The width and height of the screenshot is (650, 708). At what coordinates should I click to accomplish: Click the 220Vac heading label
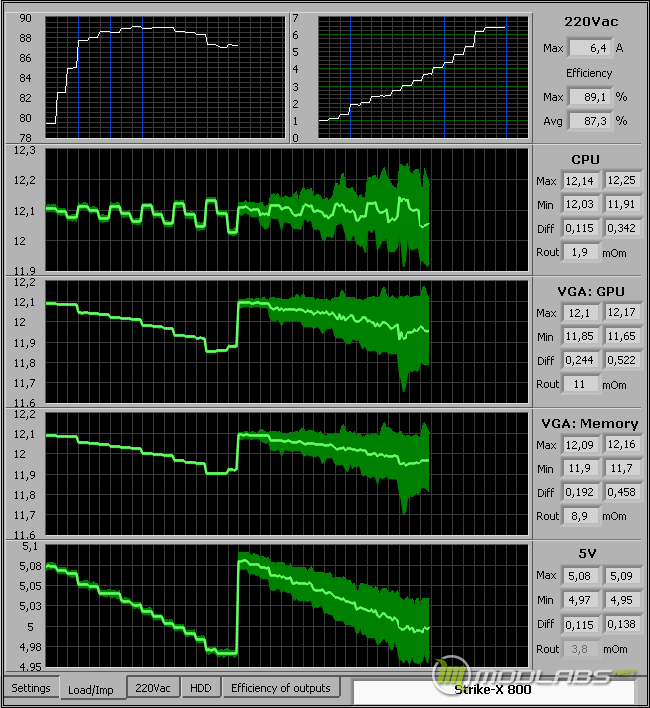click(591, 22)
